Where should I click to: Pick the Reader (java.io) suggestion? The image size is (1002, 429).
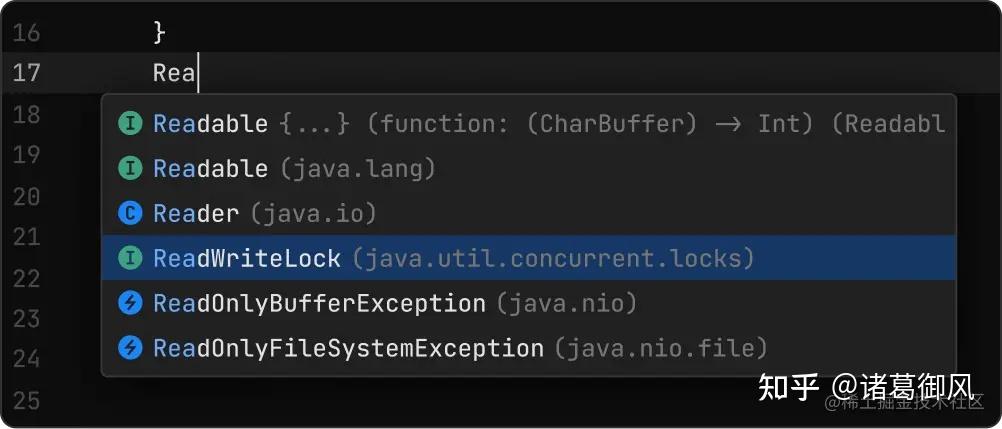coord(264,213)
